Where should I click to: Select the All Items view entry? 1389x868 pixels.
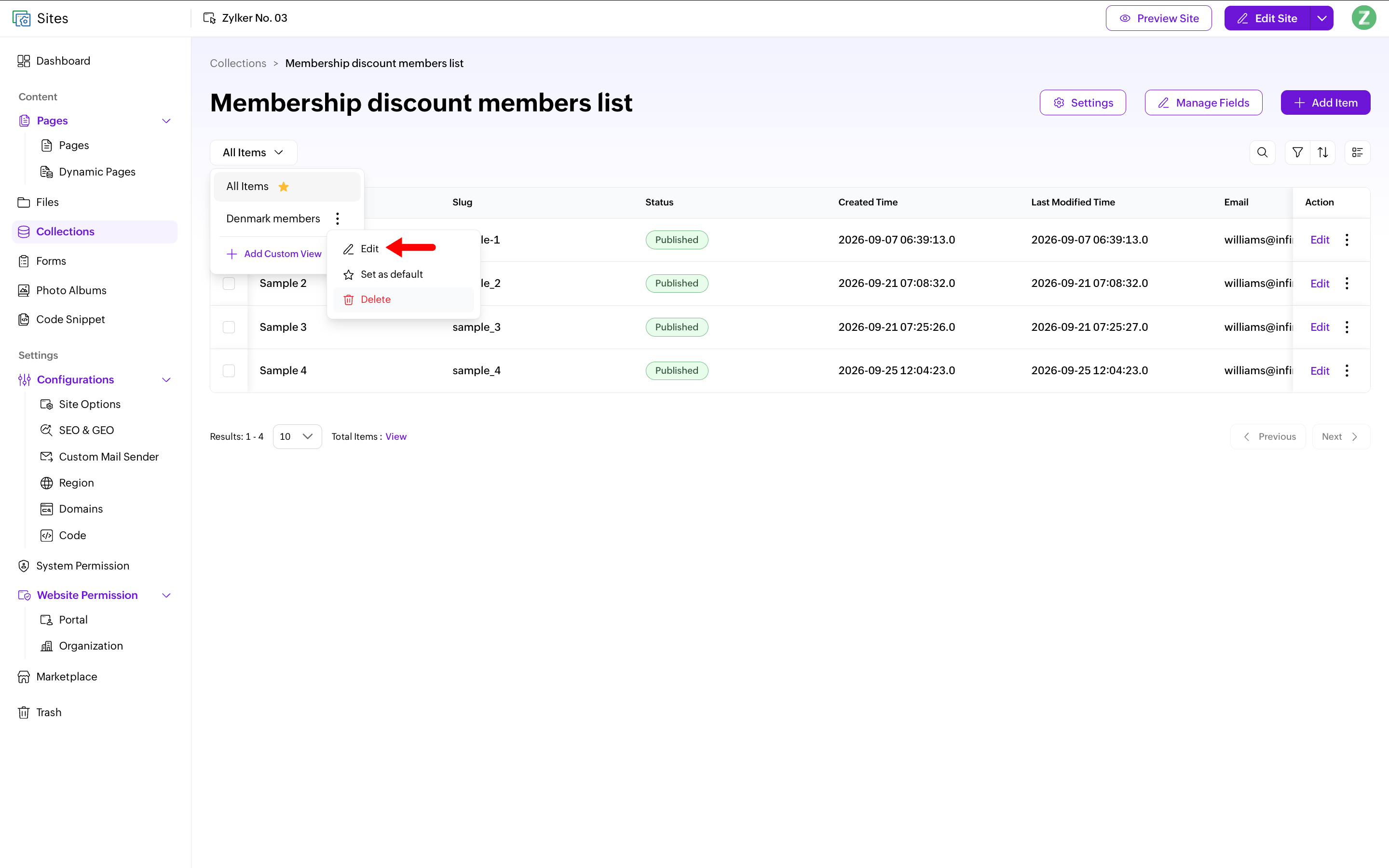pyautogui.click(x=287, y=187)
